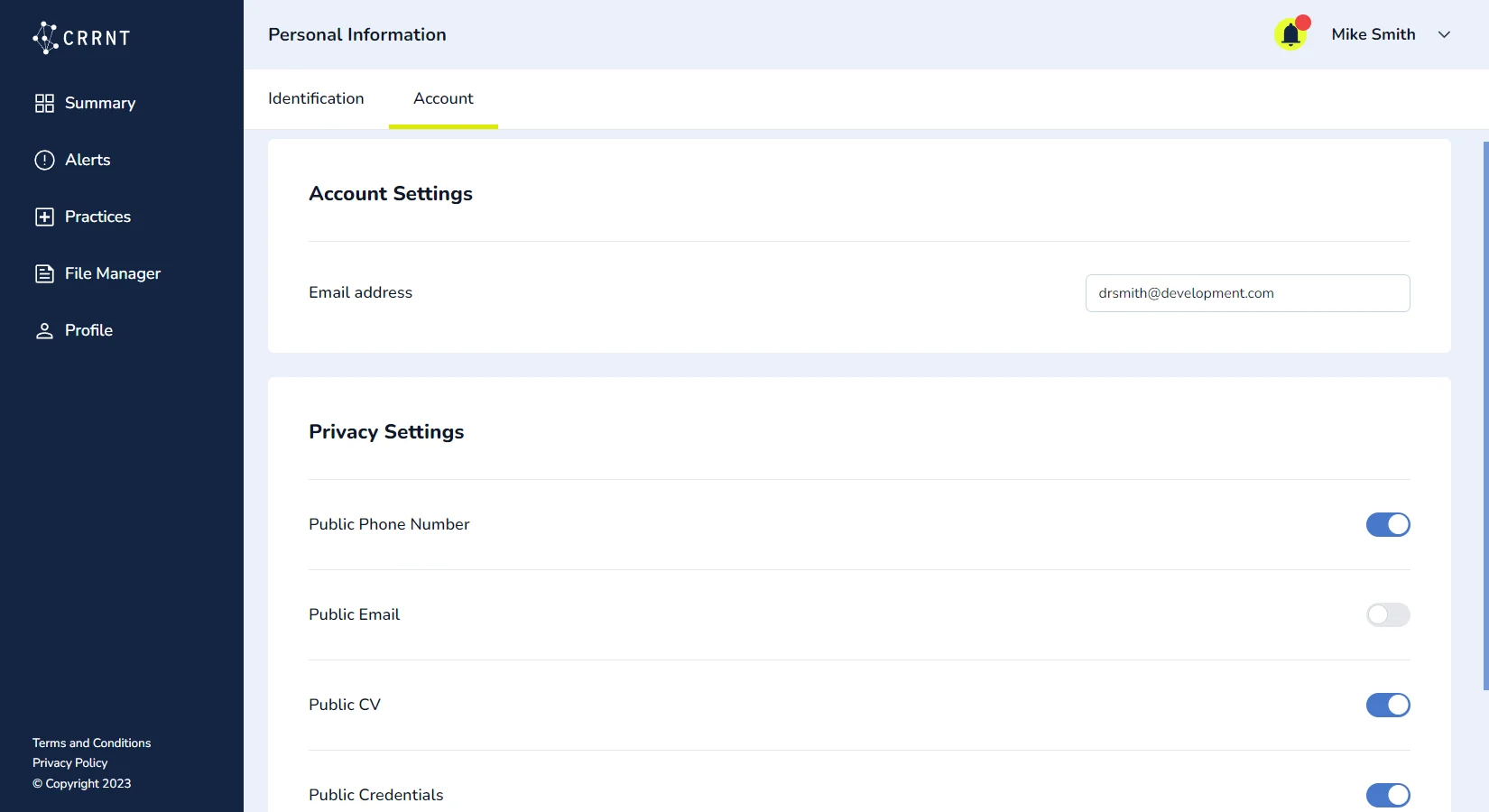Click the Email address input field
1489x812 pixels.
click(x=1247, y=293)
